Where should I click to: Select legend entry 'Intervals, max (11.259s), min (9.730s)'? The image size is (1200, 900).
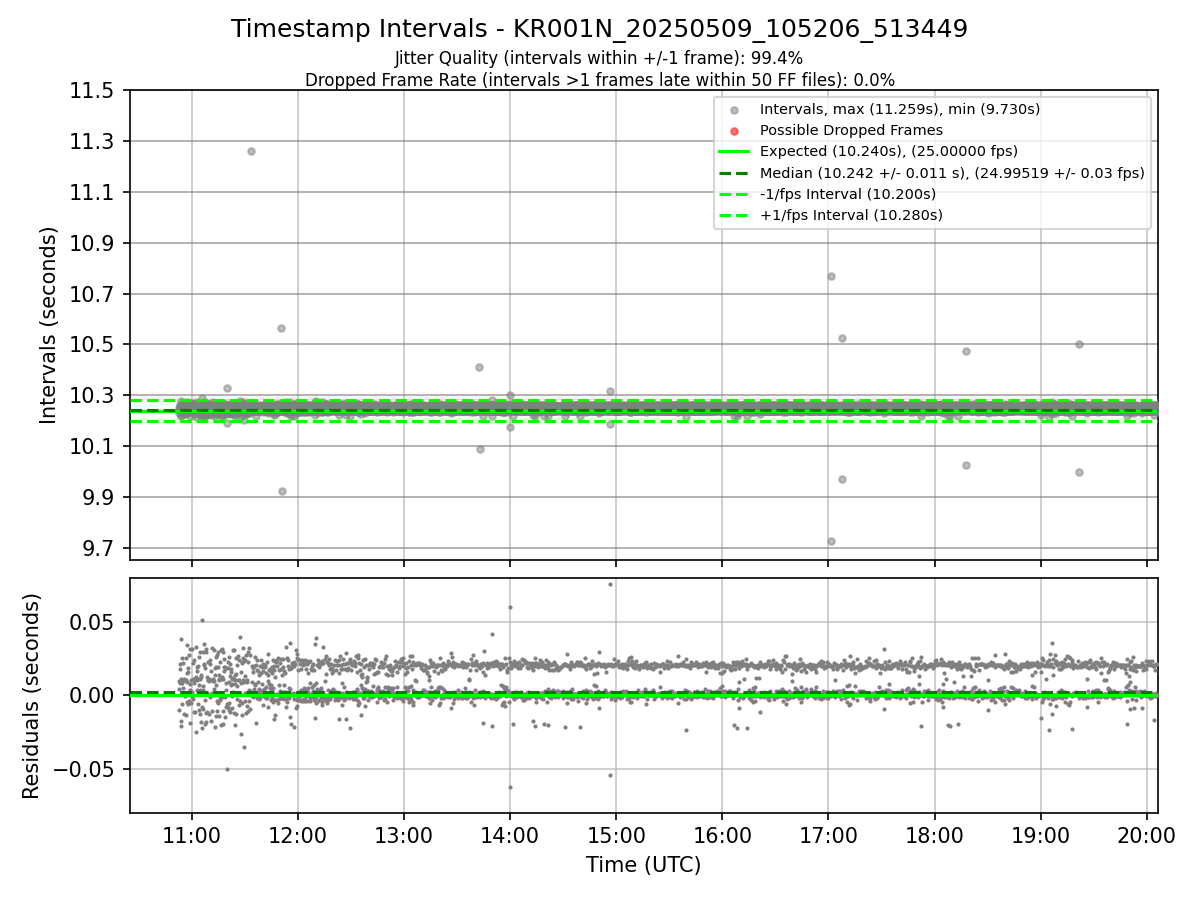pos(900,109)
